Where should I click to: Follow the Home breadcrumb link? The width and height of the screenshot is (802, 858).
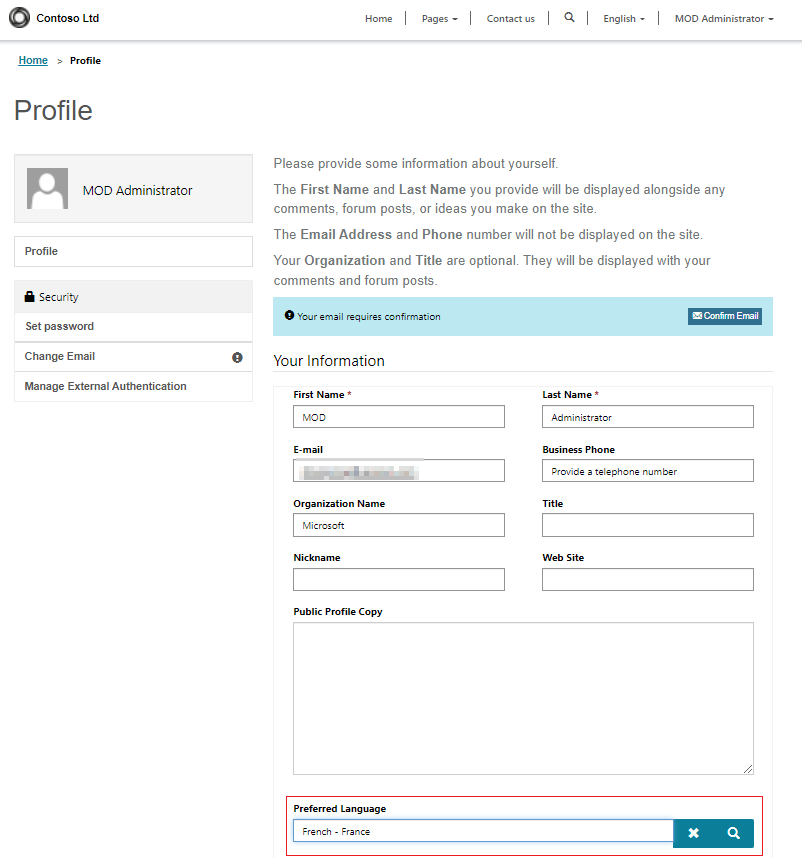(x=33, y=60)
